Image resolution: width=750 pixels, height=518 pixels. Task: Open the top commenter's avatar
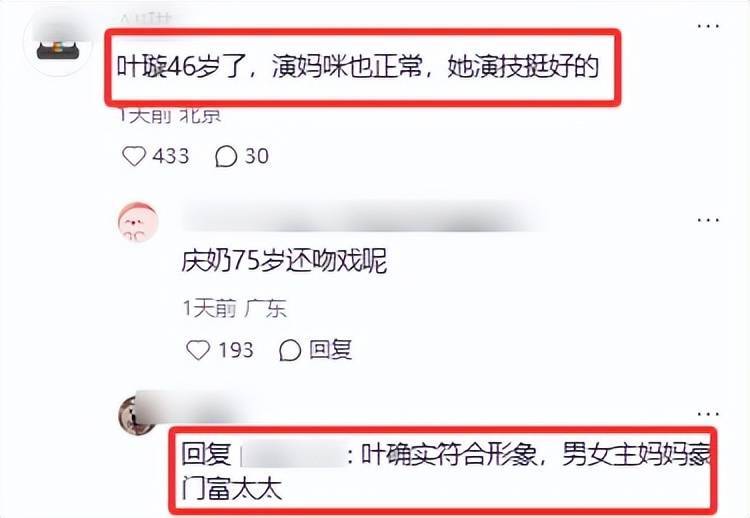(58, 43)
